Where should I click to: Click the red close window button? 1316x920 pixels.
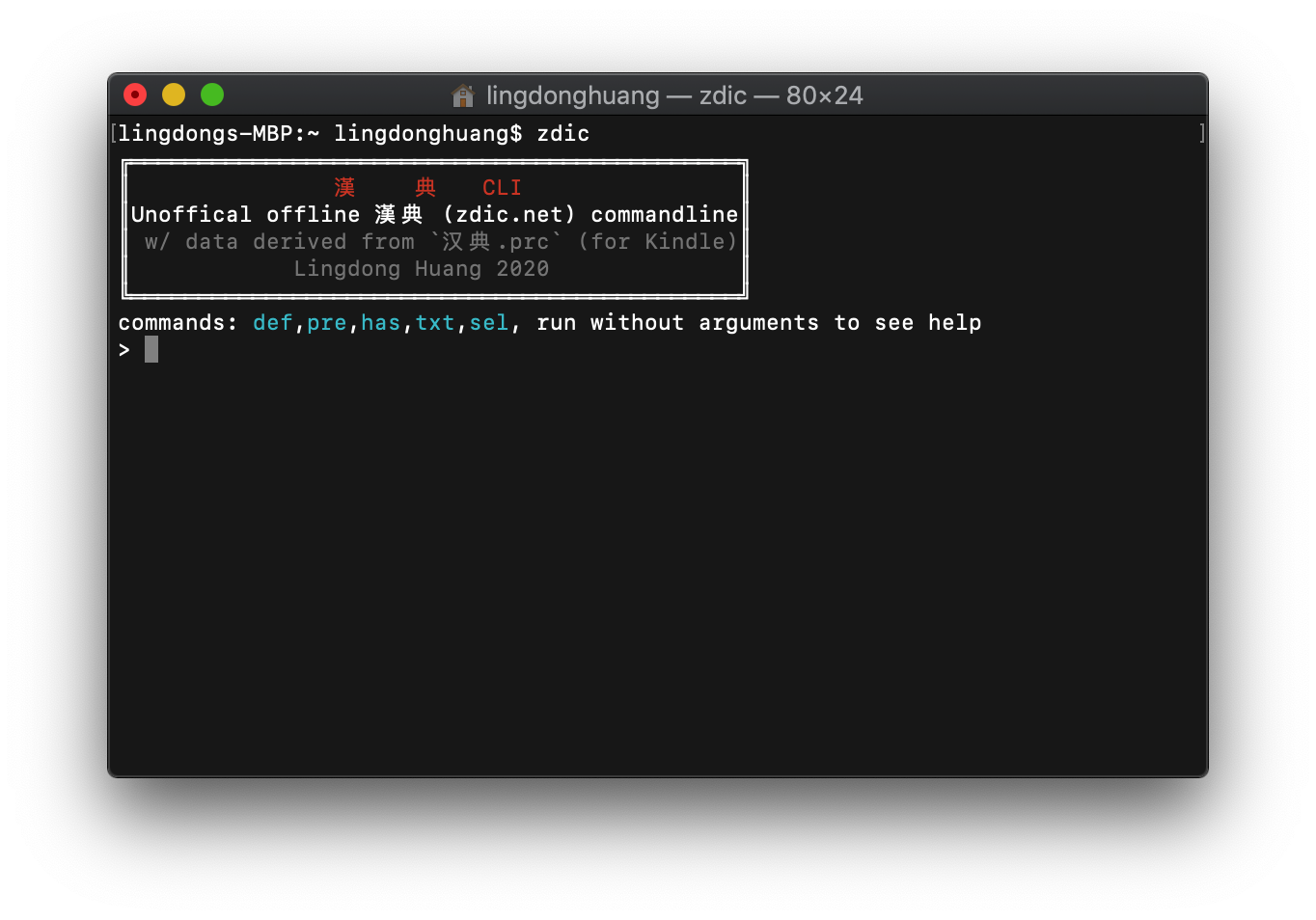point(135,95)
